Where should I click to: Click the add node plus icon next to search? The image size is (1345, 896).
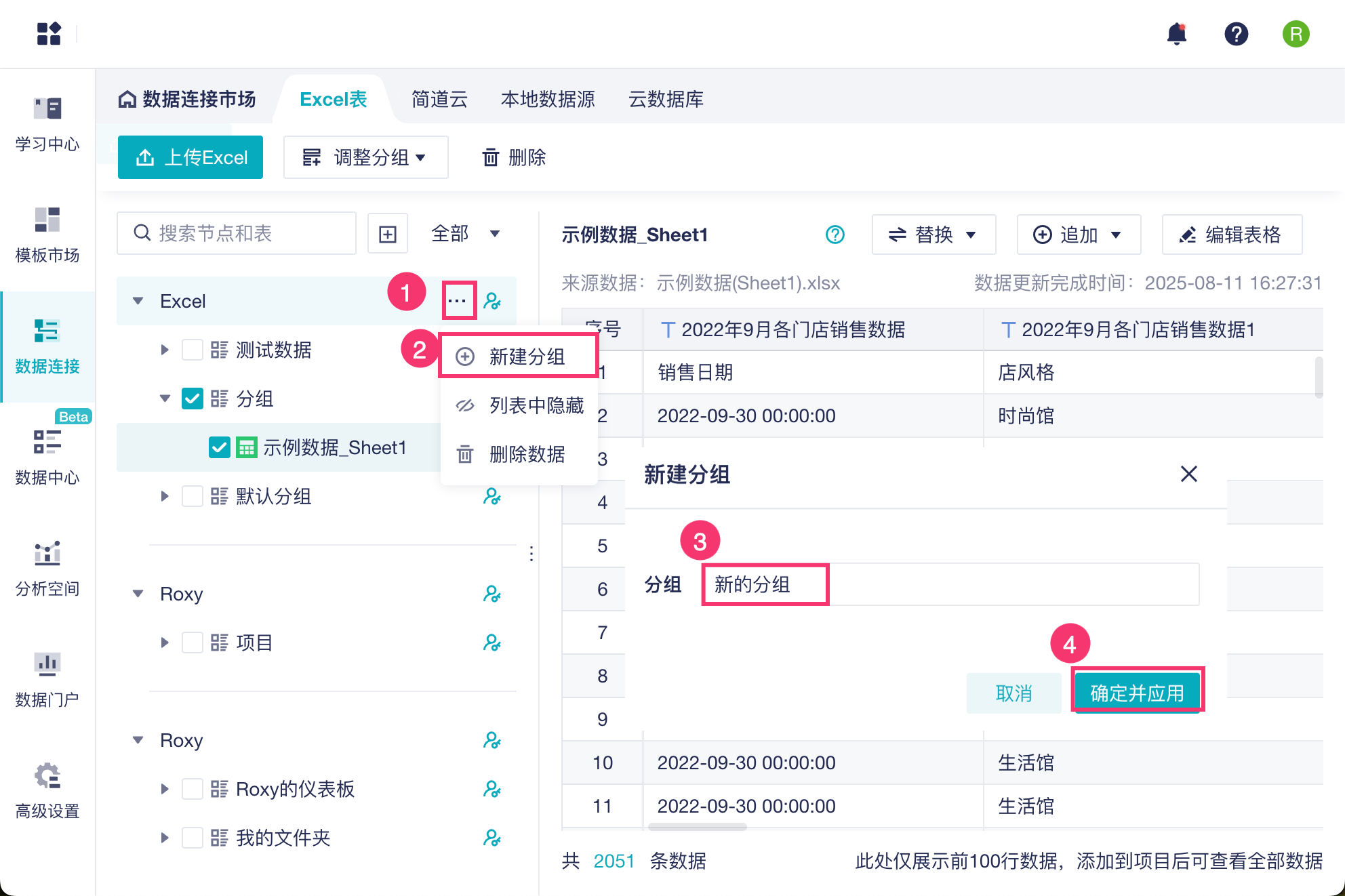[388, 234]
